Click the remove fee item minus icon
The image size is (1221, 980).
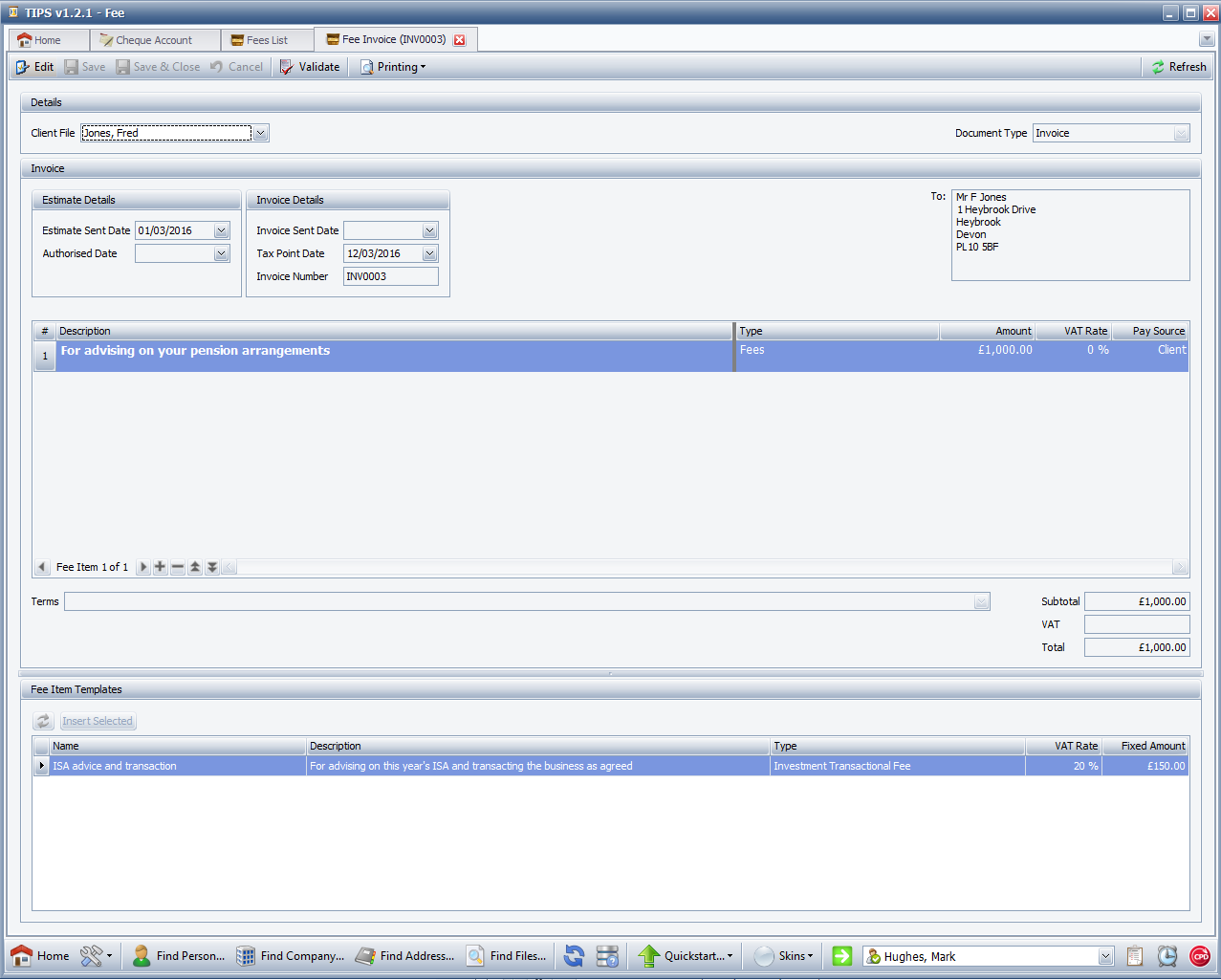pyautogui.click(x=178, y=567)
